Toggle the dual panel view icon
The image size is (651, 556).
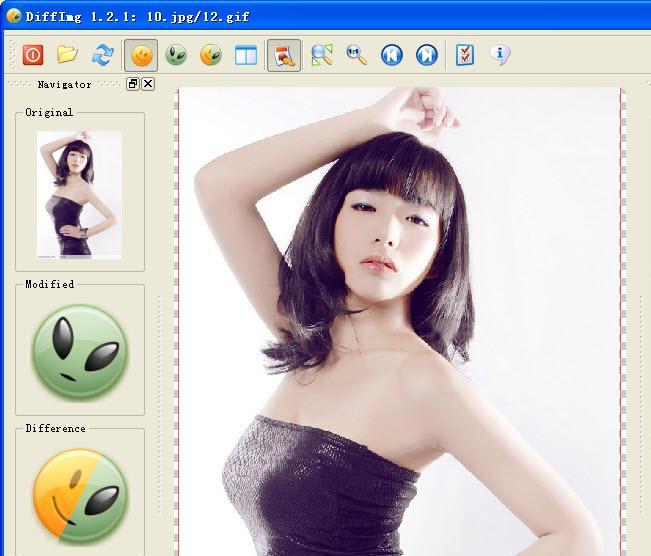point(246,55)
